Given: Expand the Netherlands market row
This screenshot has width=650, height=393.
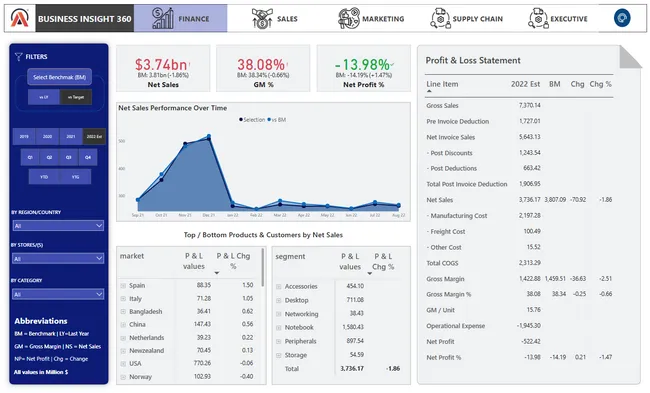Looking at the screenshot, I should 123,338.
